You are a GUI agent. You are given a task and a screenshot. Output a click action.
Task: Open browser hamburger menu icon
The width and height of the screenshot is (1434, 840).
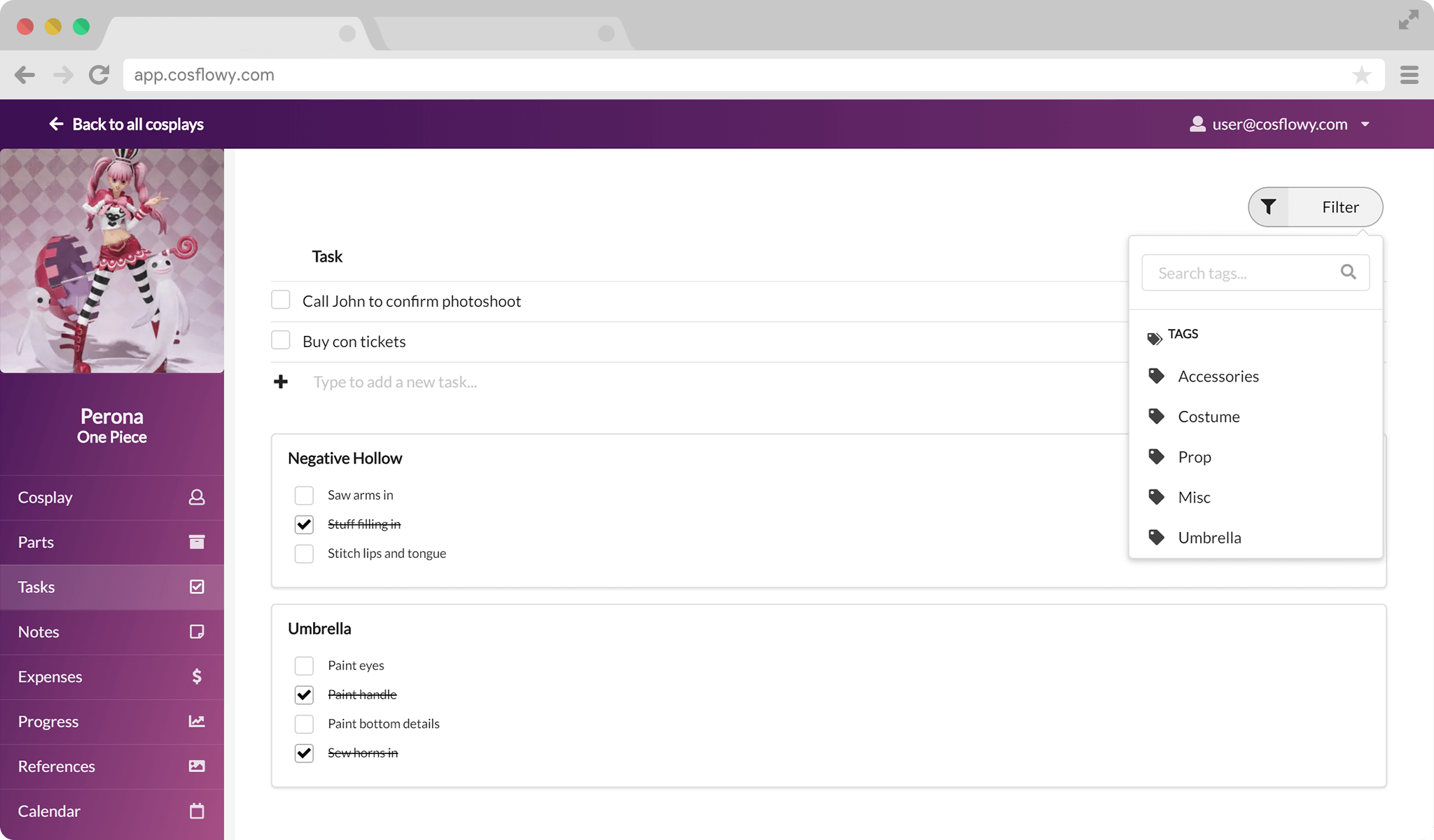pos(1409,75)
